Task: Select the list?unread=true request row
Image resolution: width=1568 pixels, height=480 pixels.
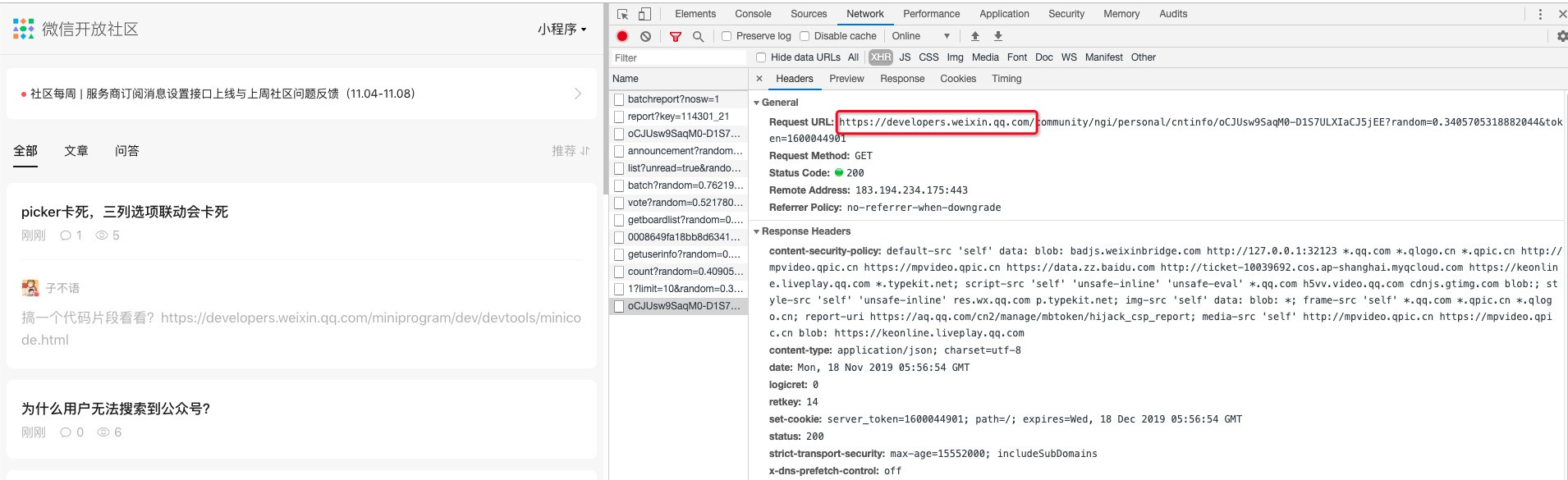Action: coord(678,168)
